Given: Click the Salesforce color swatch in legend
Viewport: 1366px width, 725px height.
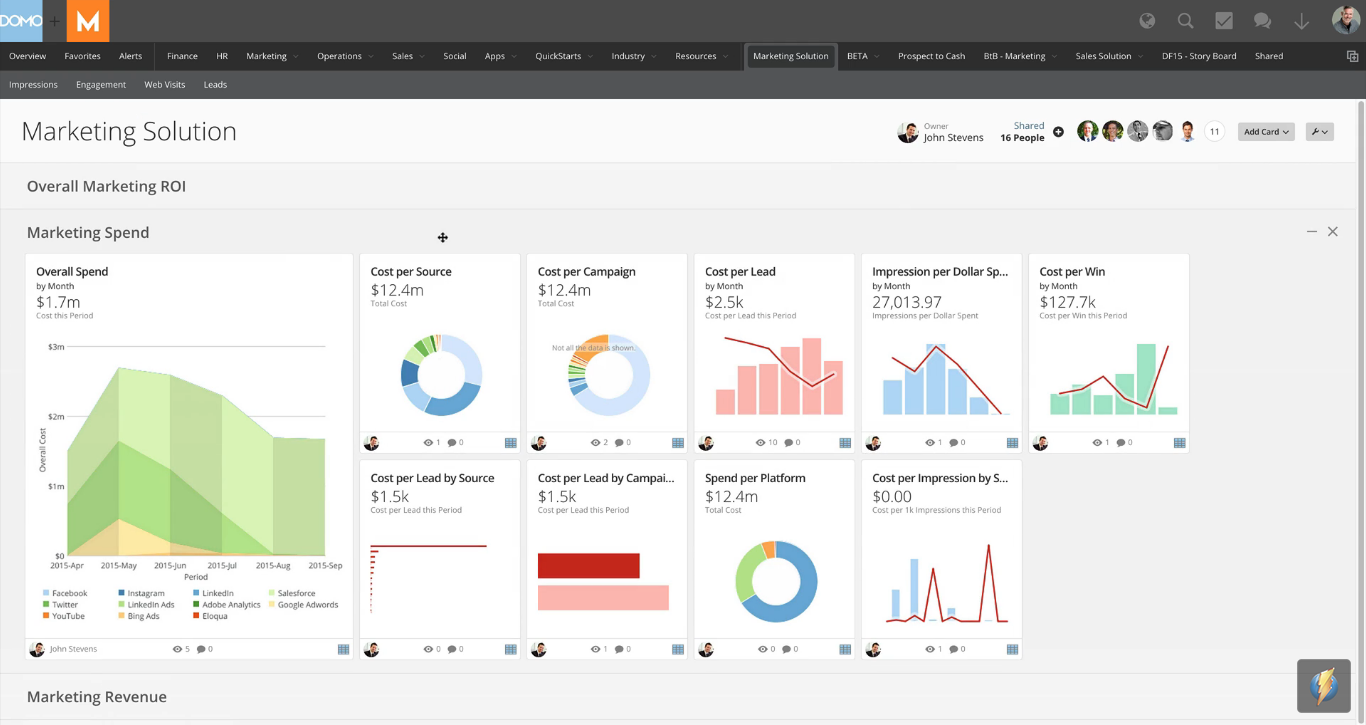Looking at the screenshot, I should click(x=271, y=593).
